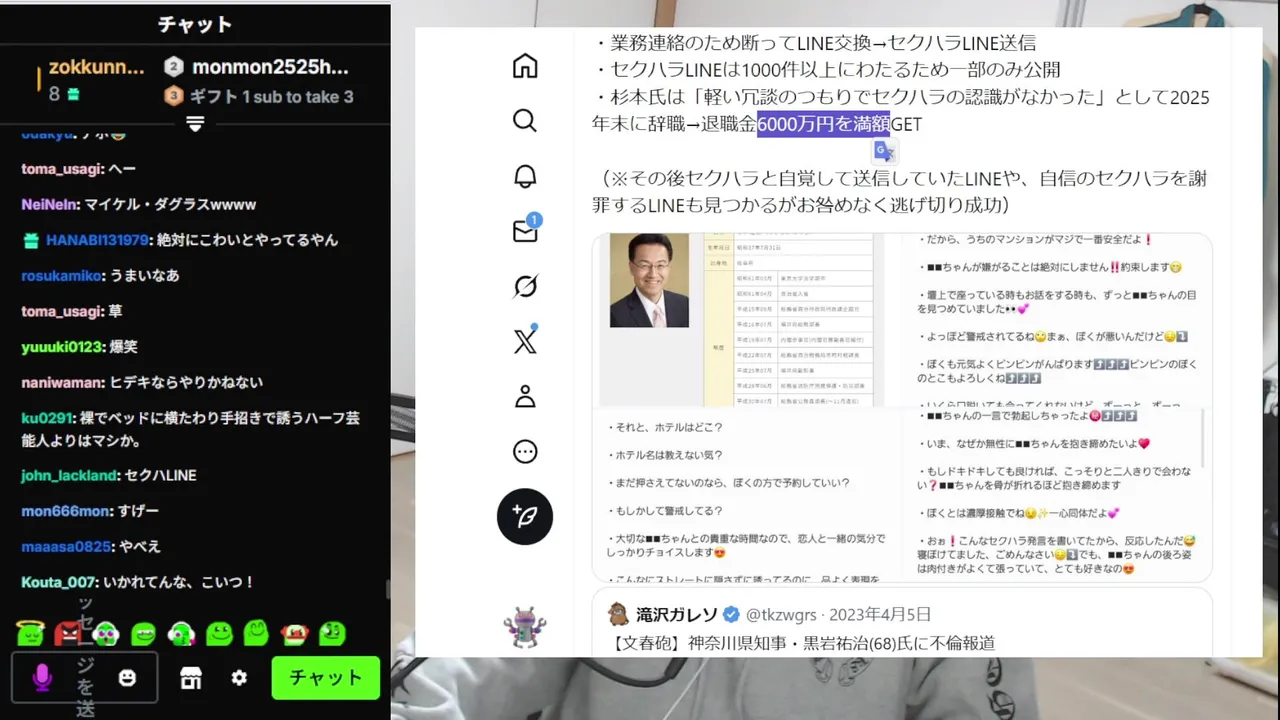1280x720 pixels.
Task: Click chat message 'マイケル・ダグラスwwww'
Action: [x=170, y=204]
